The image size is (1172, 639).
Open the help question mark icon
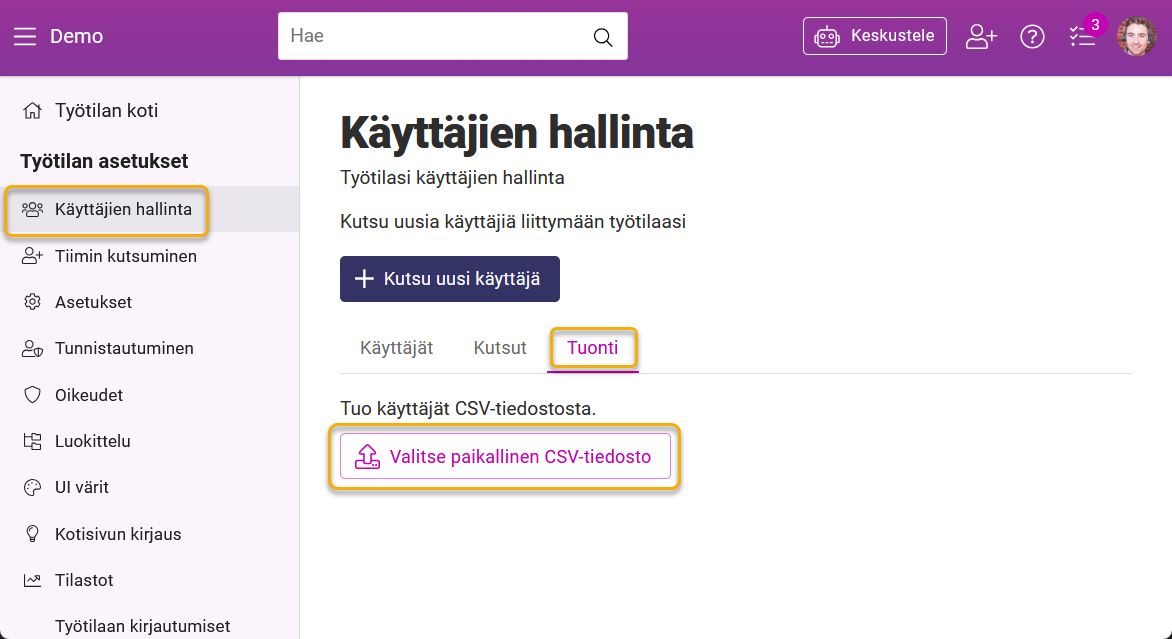1032,37
